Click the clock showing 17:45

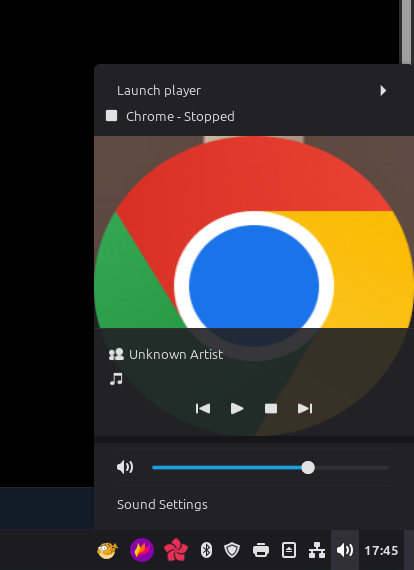pyautogui.click(x=381, y=551)
